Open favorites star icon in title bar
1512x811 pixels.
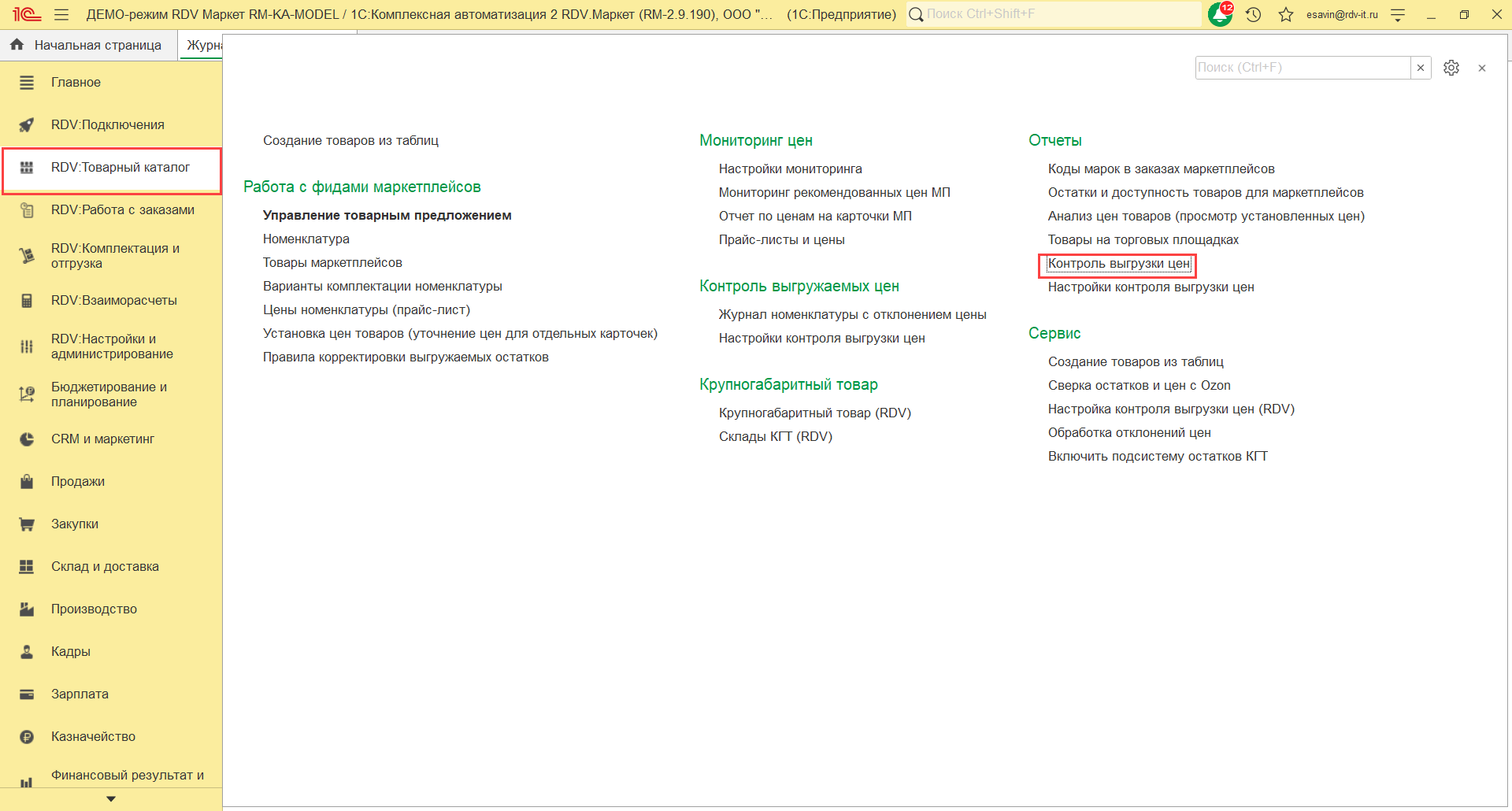(1286, 14)
